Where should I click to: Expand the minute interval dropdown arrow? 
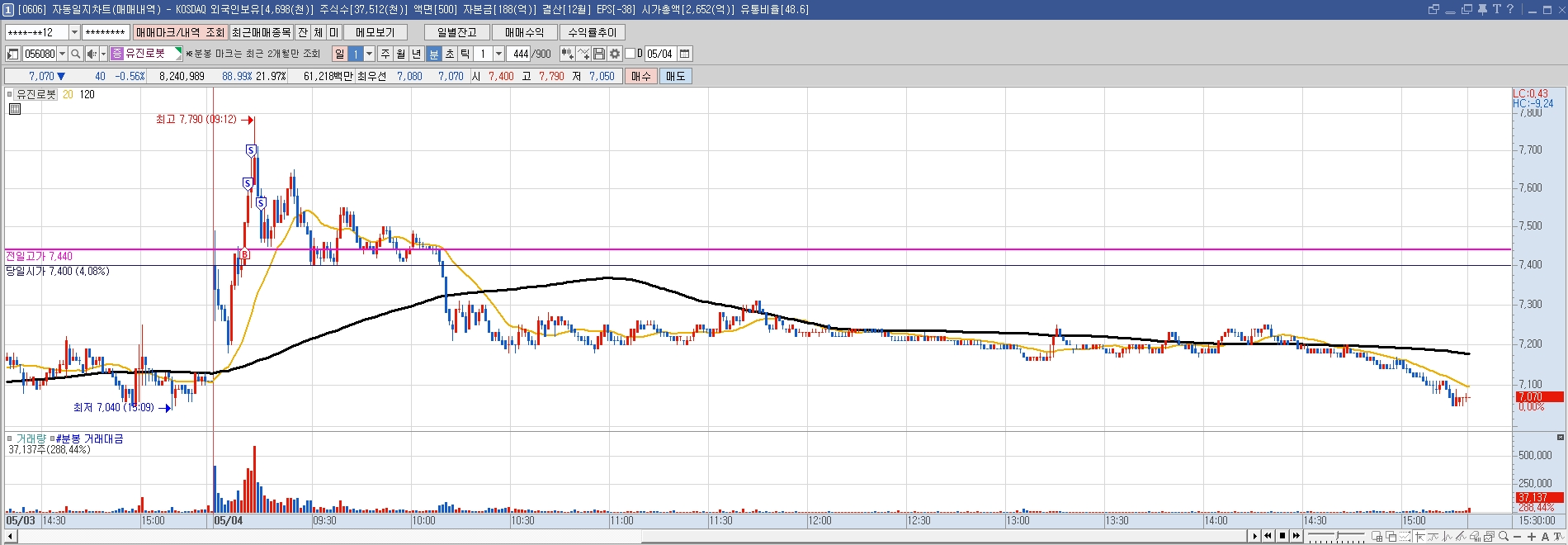click(x=498, y=54)
